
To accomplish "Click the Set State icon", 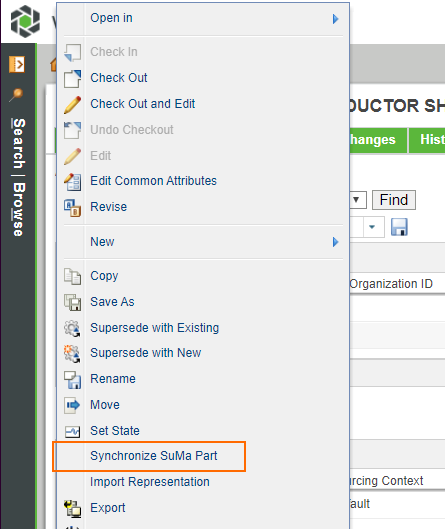I will [x=73, y=431].
